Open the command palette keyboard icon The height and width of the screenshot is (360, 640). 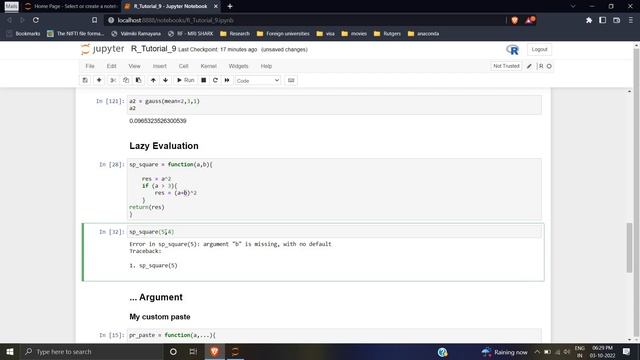(x=291, y=80)
